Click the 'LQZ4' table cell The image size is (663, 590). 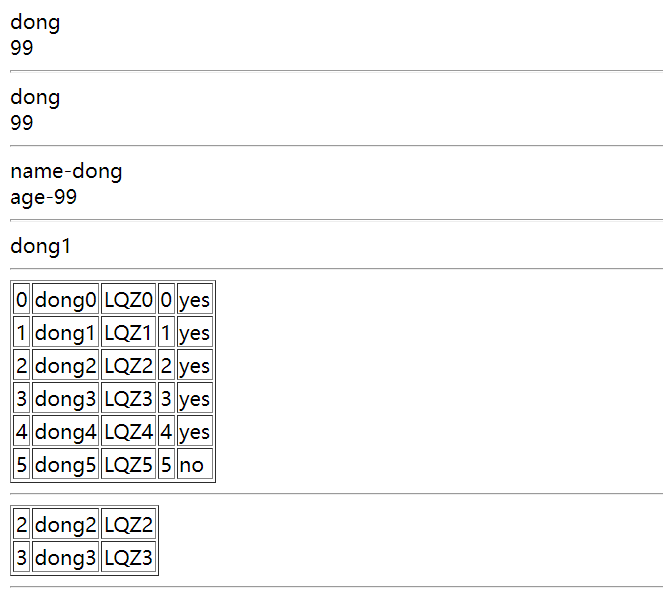(x=129, y=431)
